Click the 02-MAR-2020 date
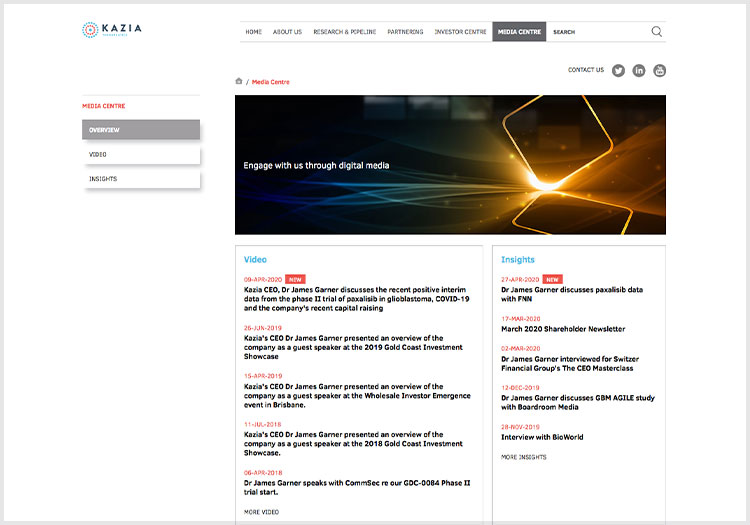 [x=520, y=348]
